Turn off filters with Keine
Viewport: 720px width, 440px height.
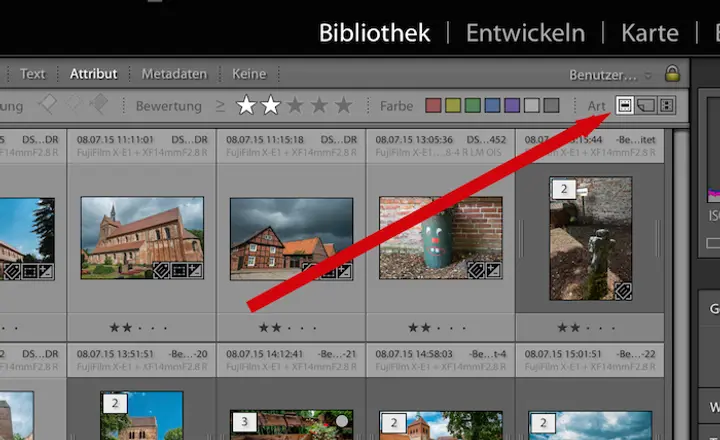tap(249, 73)
